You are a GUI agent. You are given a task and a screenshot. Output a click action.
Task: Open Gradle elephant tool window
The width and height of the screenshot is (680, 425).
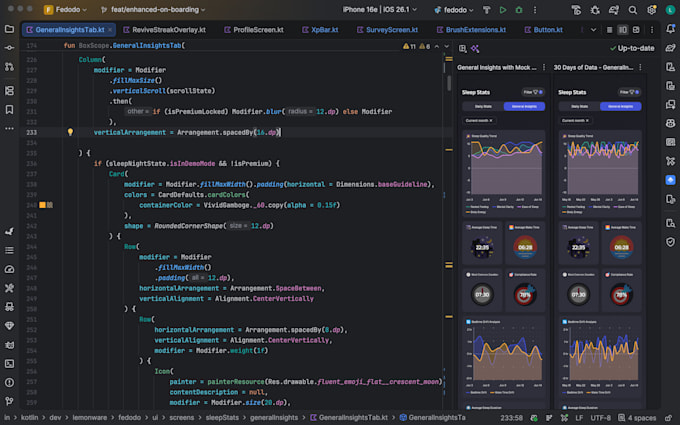(670, 48)
